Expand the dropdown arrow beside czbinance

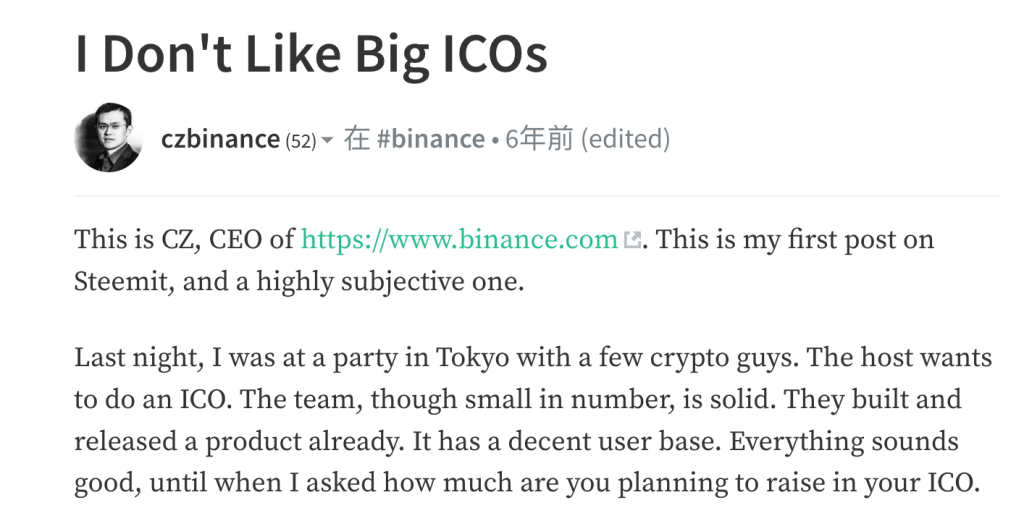pyautogui.click(x=327, y=141)
